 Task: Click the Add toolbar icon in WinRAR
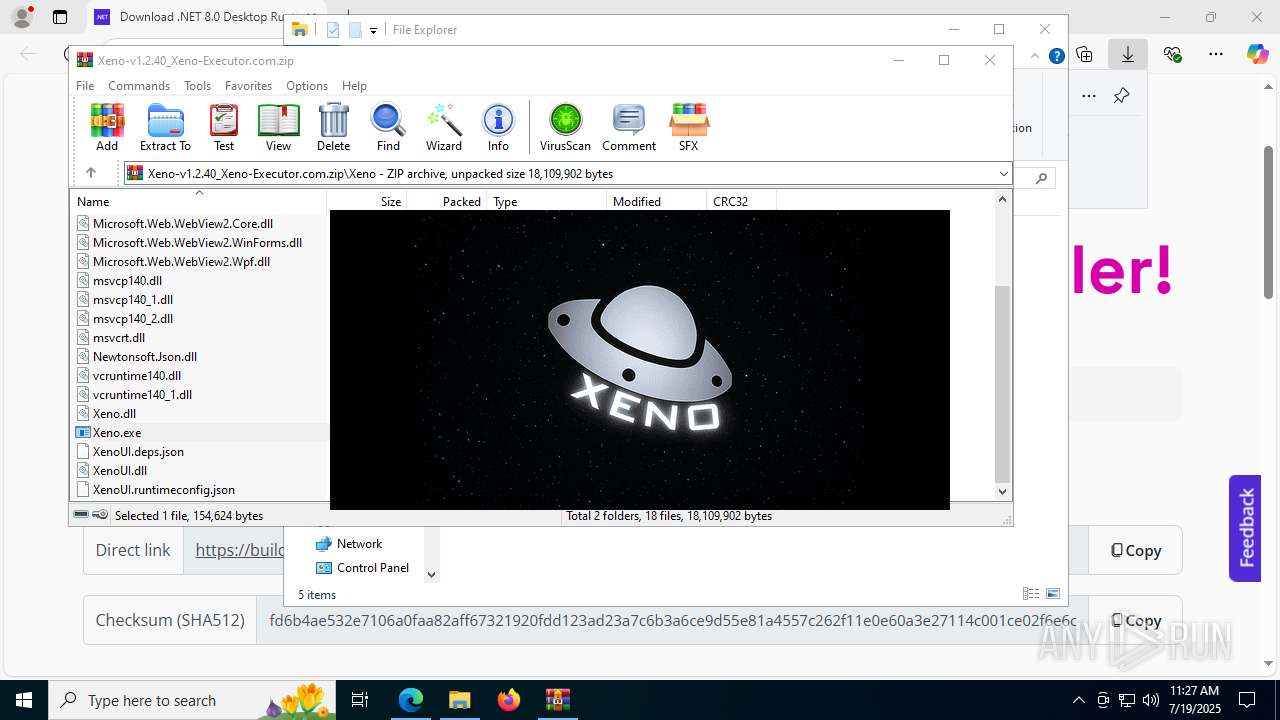click(107, 127)
